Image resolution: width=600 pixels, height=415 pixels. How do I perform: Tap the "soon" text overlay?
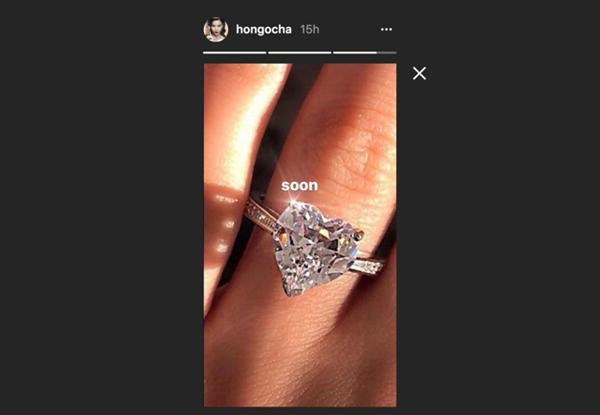tap(300, 186)
